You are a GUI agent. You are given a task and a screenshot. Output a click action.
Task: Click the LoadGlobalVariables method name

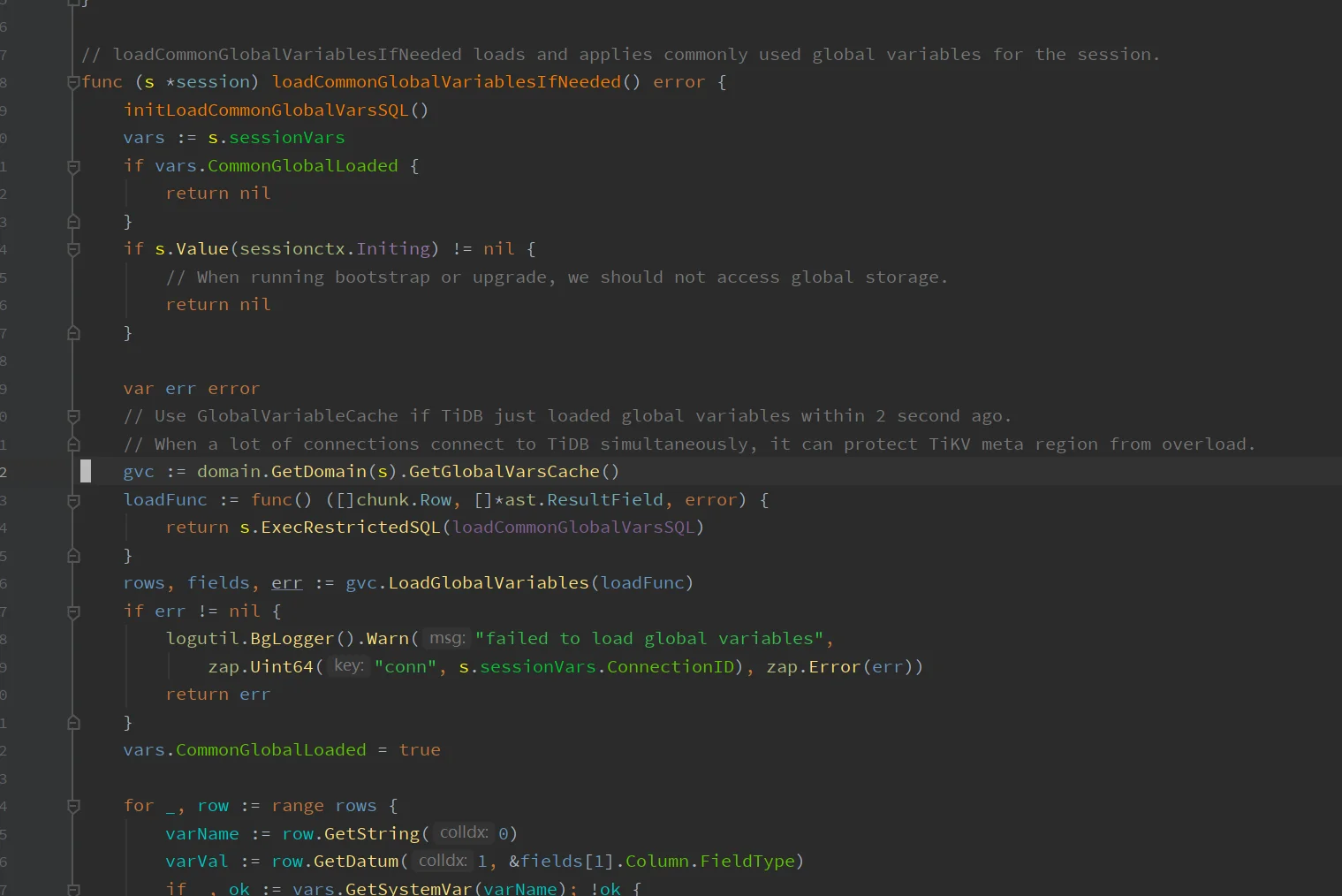[x=489, y=583]
